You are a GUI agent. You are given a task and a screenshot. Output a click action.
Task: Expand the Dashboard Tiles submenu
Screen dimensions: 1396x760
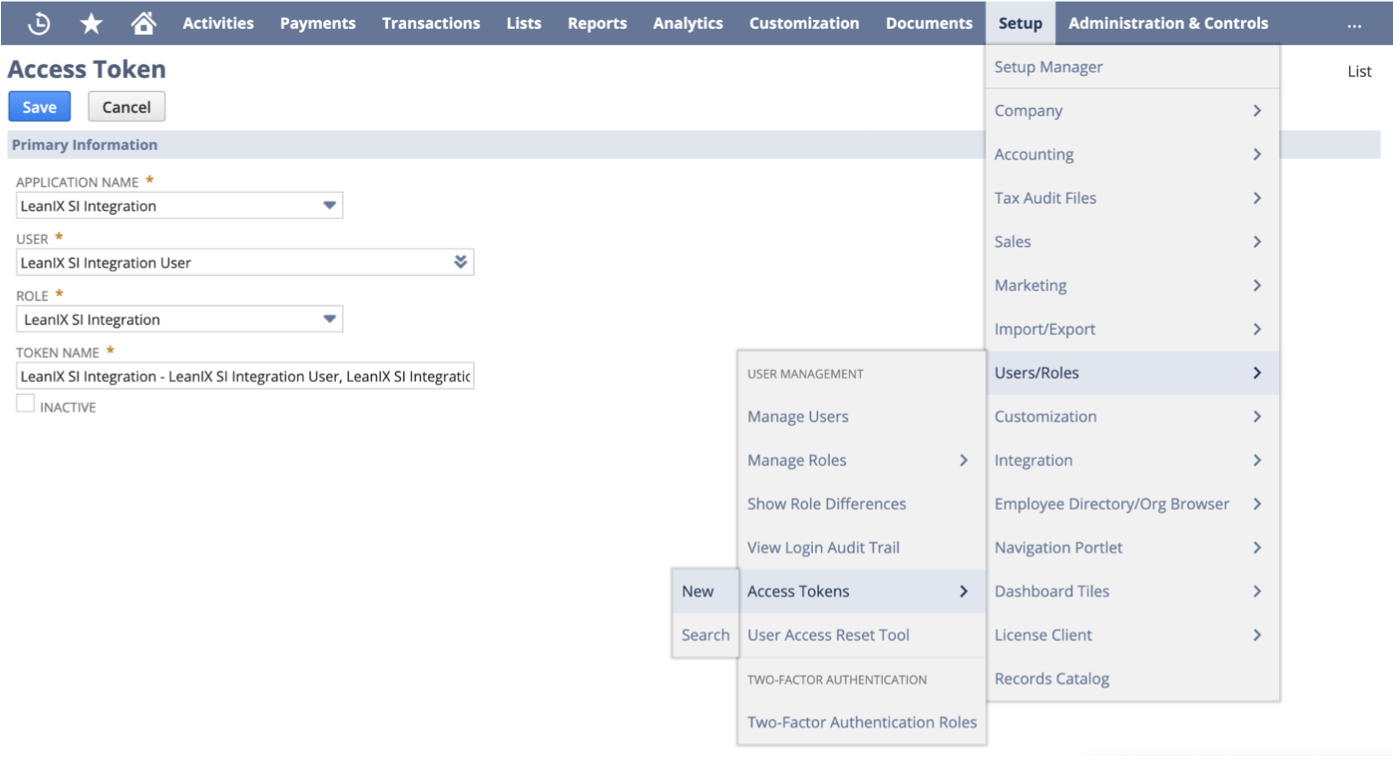pyautogui.click(x=1133, y=591)
